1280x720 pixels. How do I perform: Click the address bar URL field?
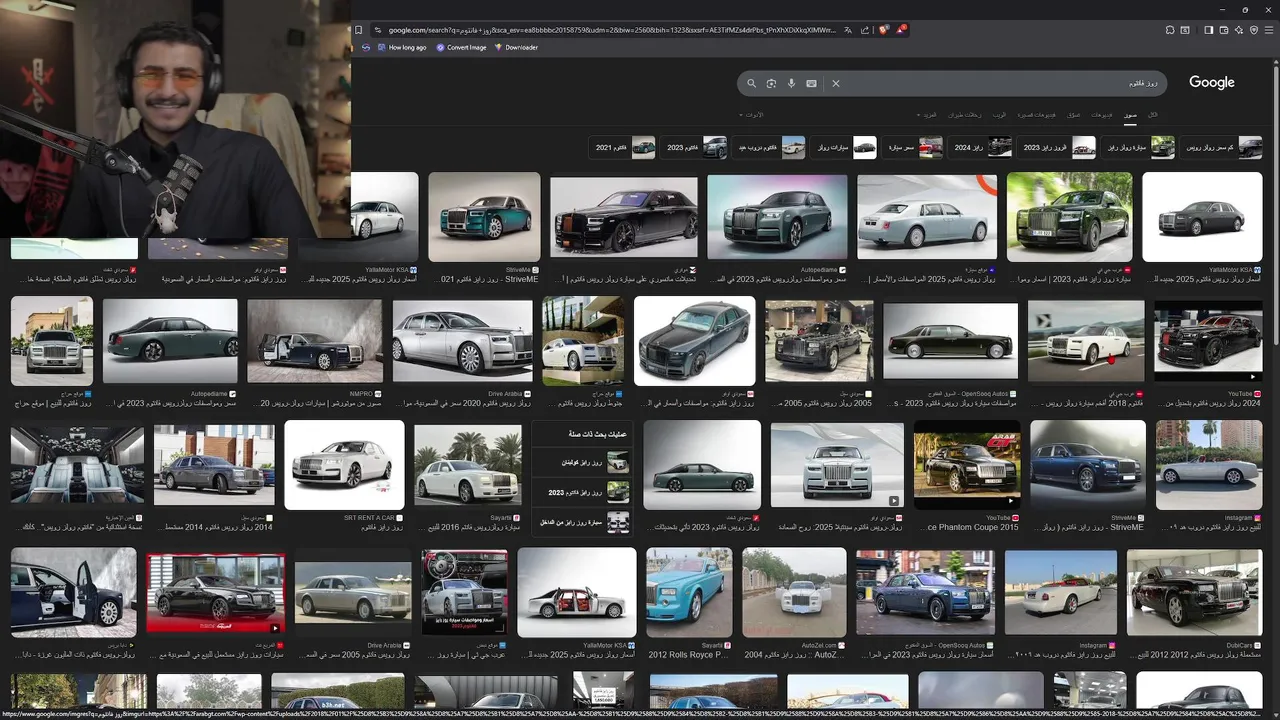tap(611, 30)
